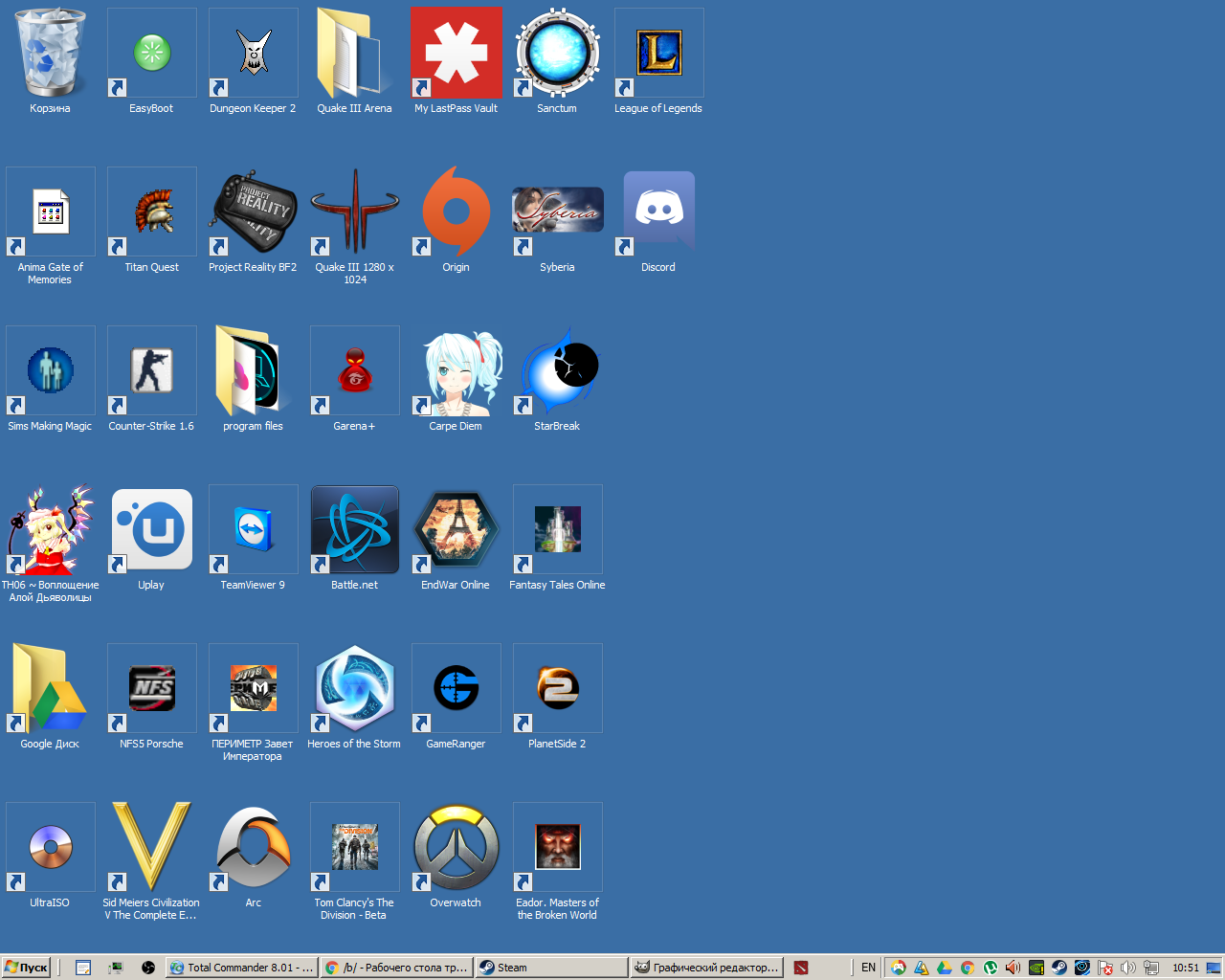Click the security alert flag tray icon

tap(1105, 968)
